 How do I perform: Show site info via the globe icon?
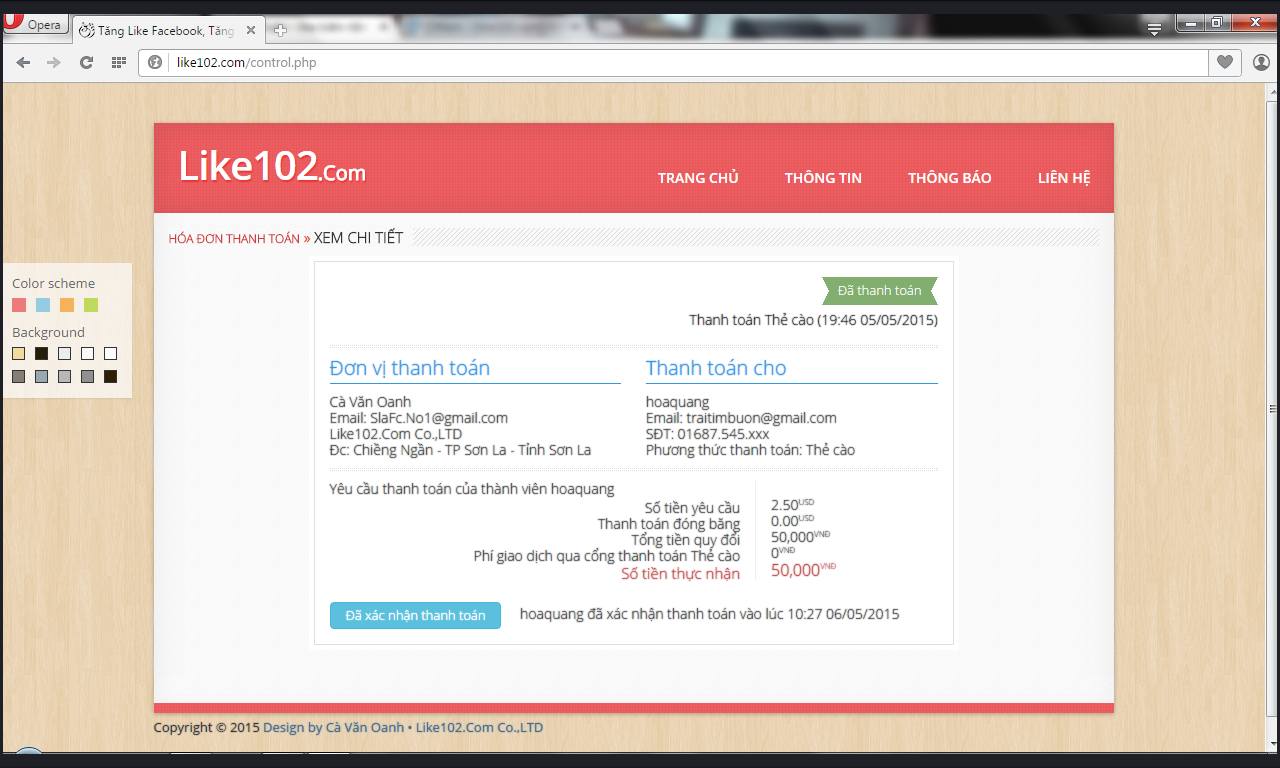155,62
